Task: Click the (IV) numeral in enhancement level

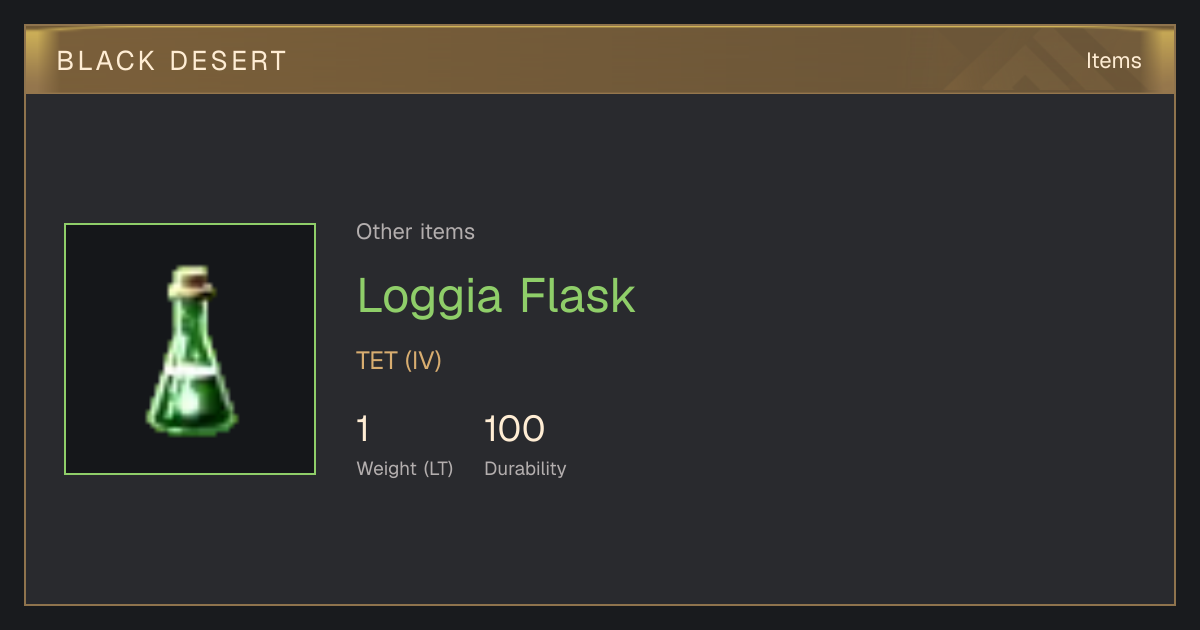Action: 423,361
